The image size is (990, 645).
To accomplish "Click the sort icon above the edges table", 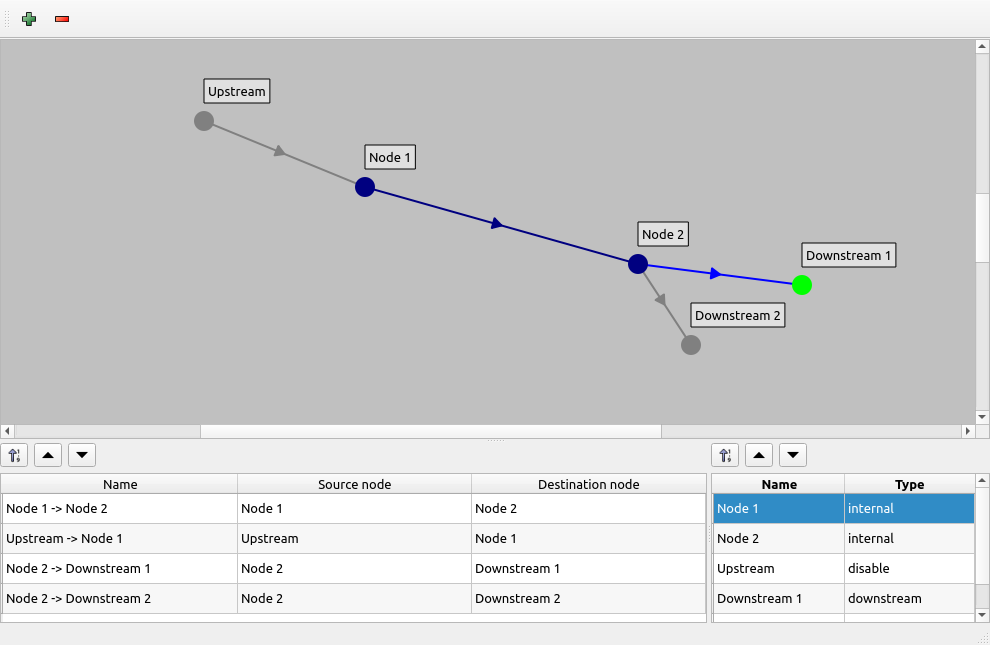I will [x=15, y=455].
